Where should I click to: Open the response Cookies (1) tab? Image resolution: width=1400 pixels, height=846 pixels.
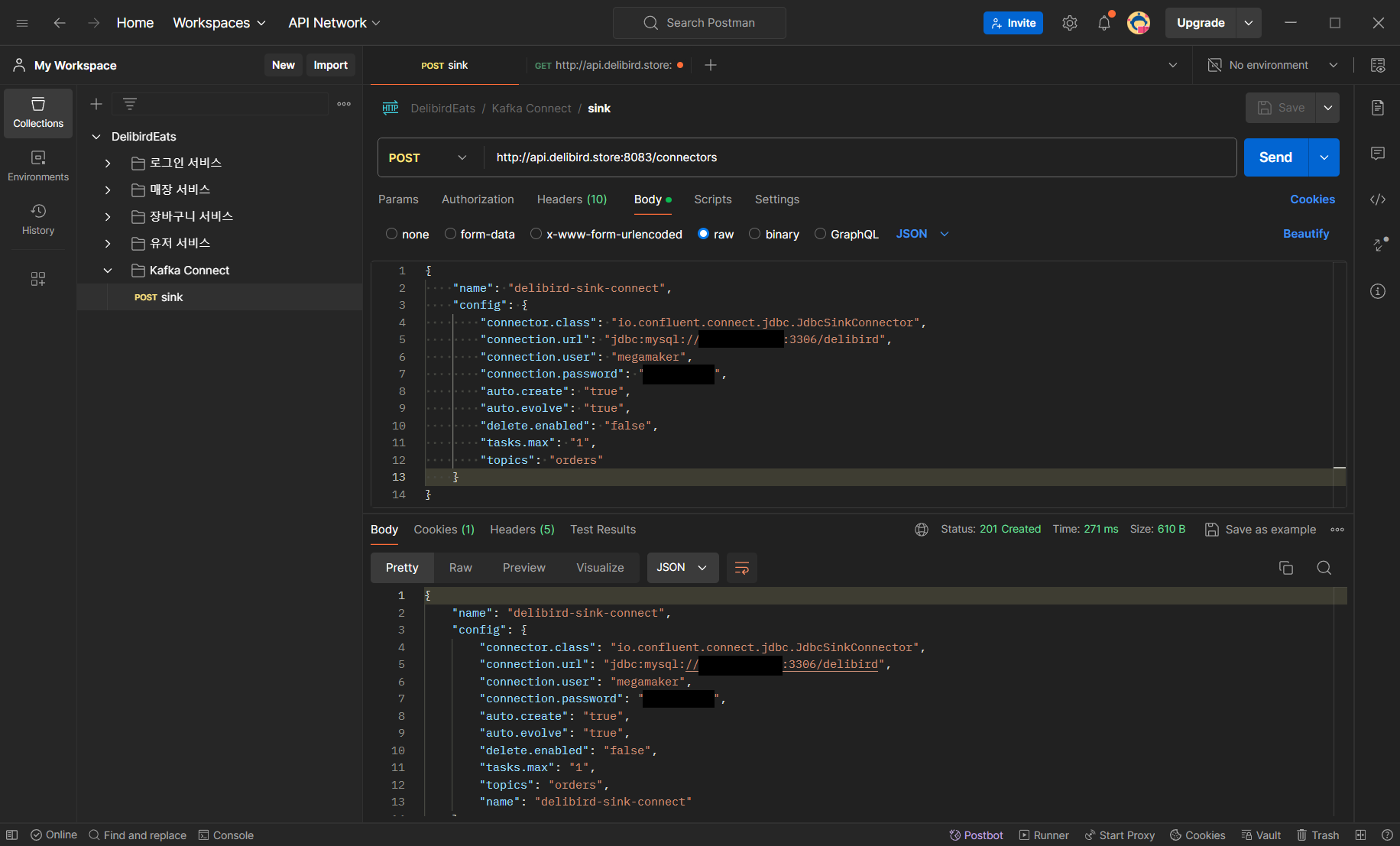pos(444,530)
